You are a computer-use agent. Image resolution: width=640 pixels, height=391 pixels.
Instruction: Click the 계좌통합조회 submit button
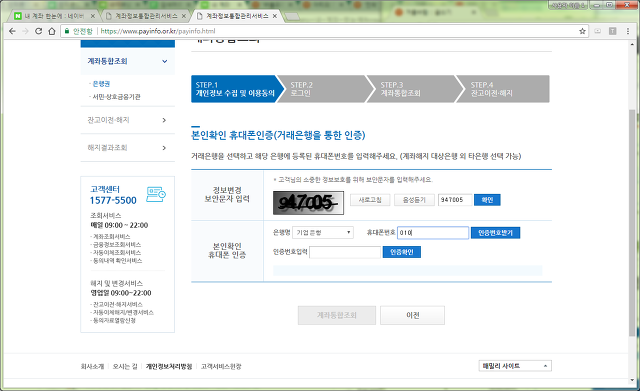[x=337, y=315]
